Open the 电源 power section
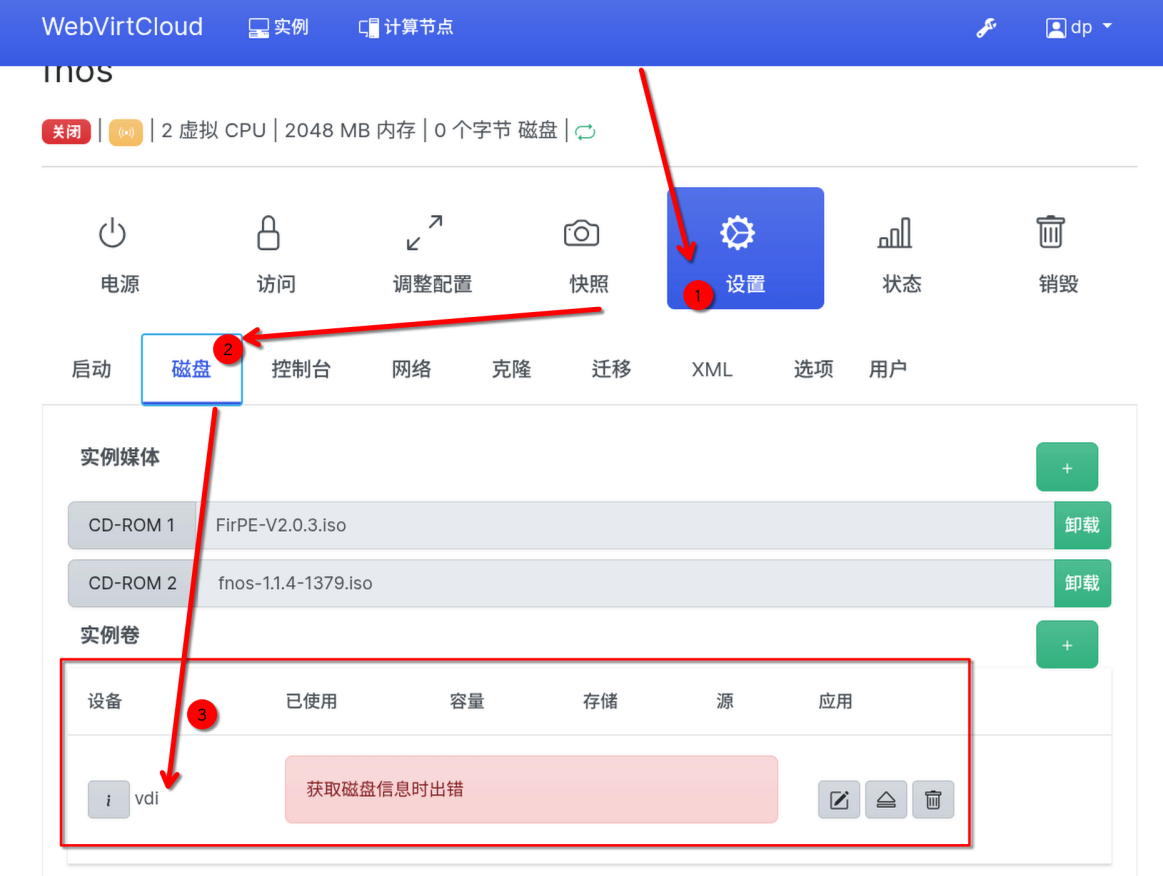Viewport: 1163px width, 876px height. click(x=119, y=254)
